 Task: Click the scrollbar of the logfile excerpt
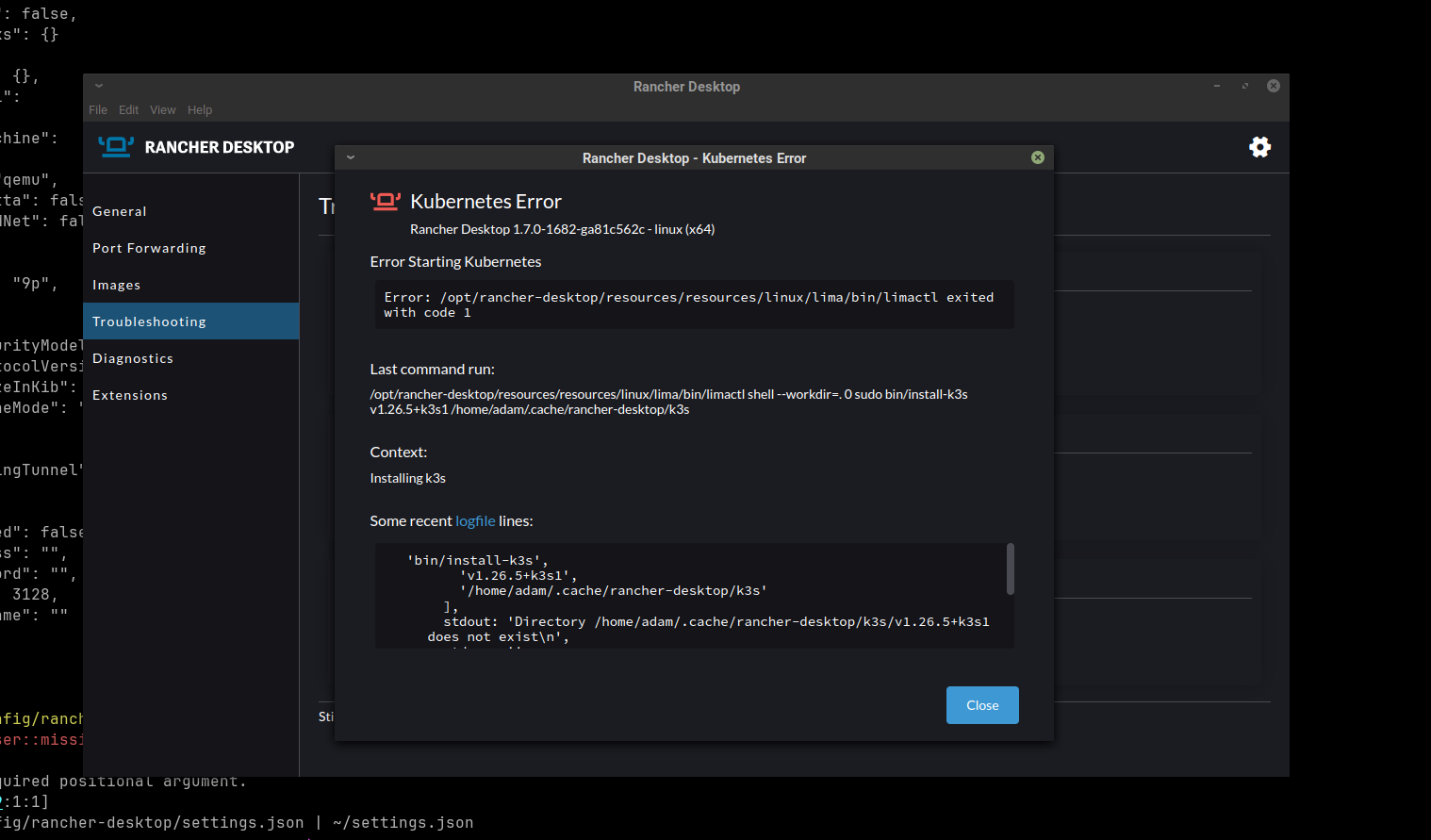pos(1010,570)
